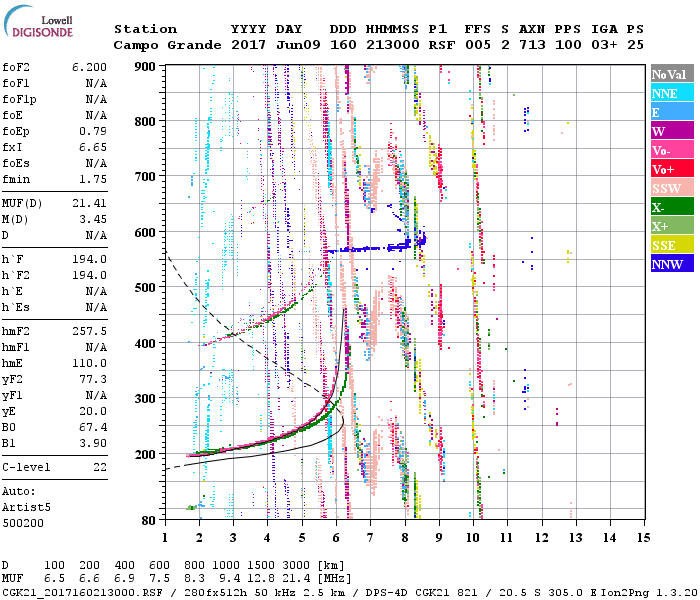Image resolution: width=700 pixels, height=600 pixels.
Task: Click the 500200 text under Artist5
Action: coord(23,523)
